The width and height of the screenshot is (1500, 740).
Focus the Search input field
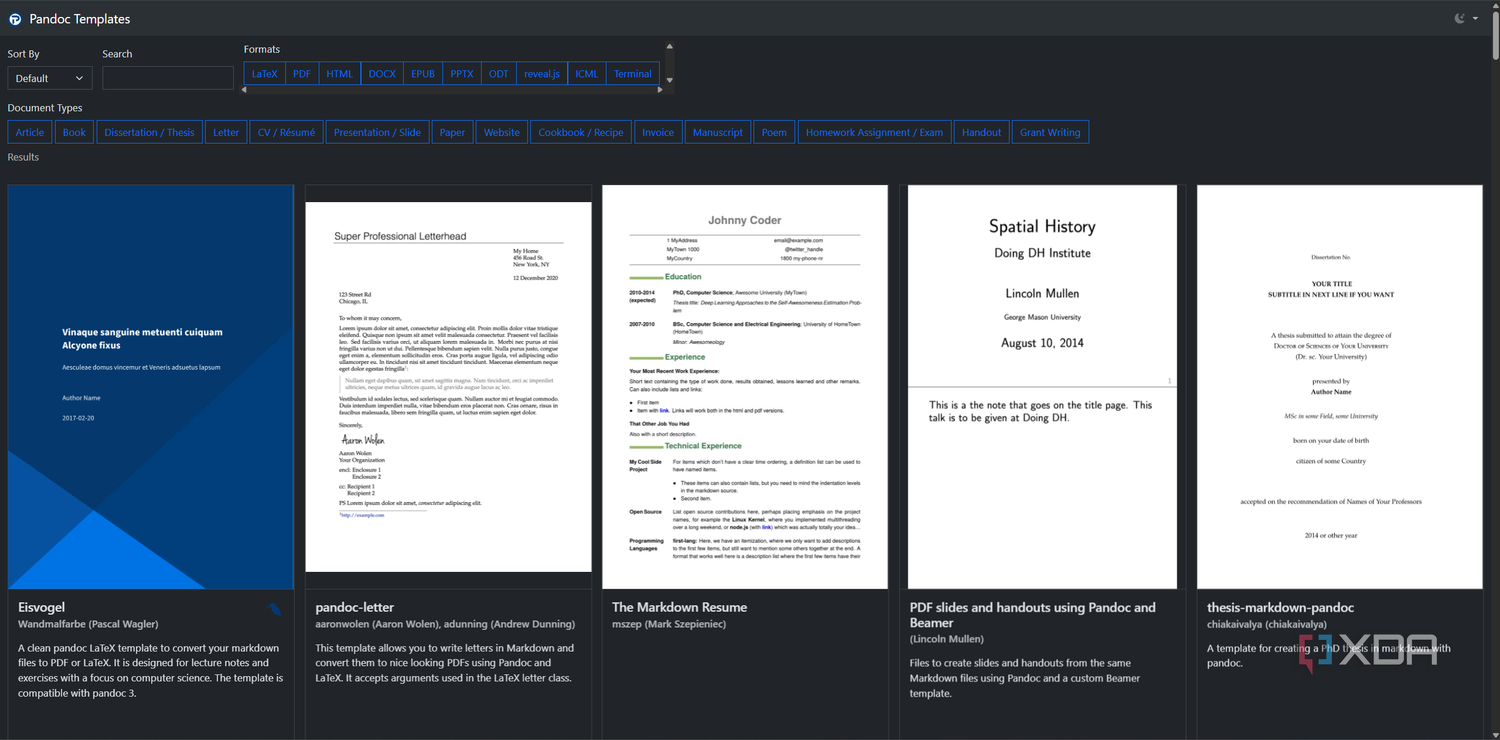tap(168, 78)
